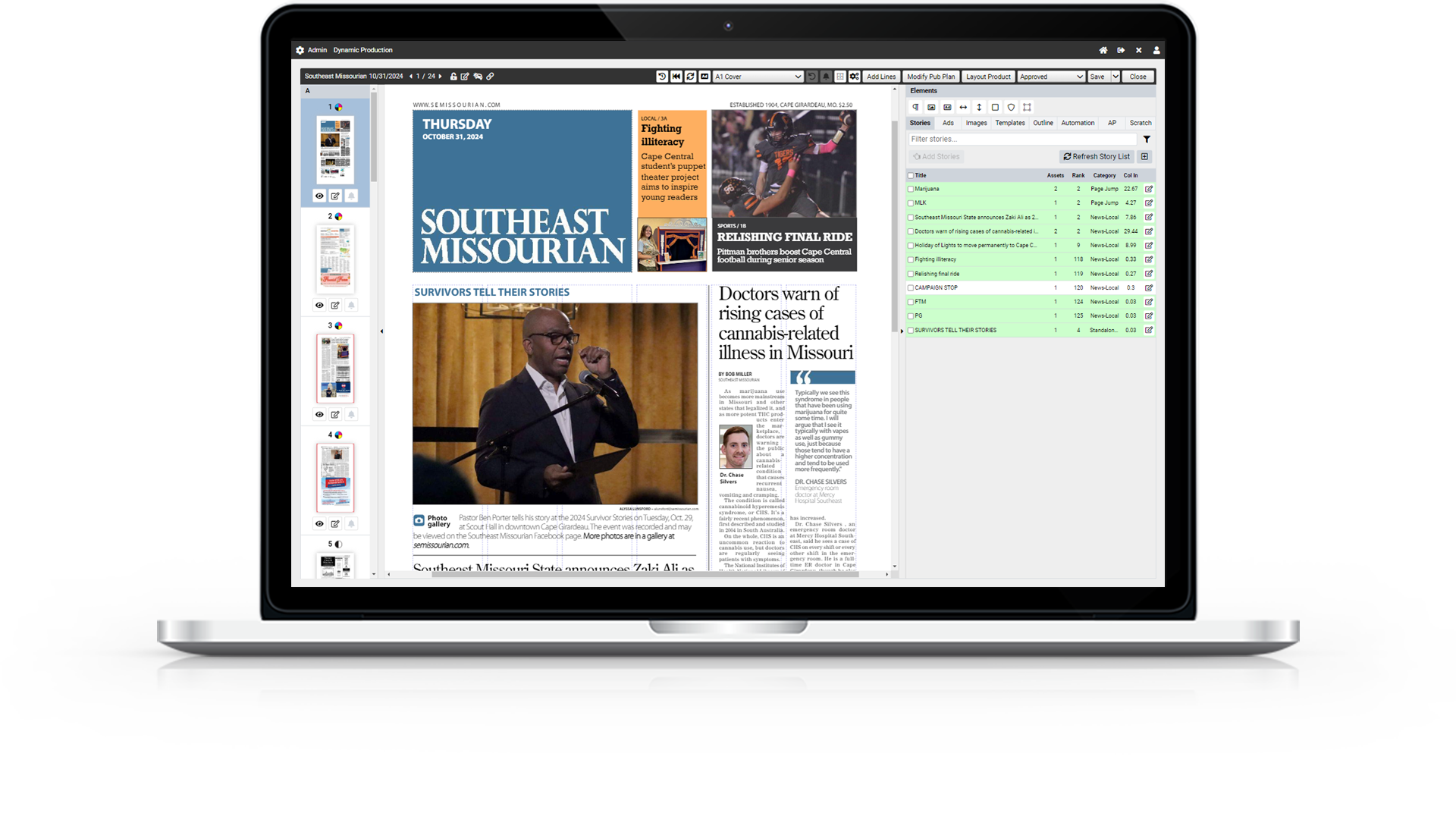Open the Automation tab
Screen dimensions: 1456x838
click(1077, 123)
